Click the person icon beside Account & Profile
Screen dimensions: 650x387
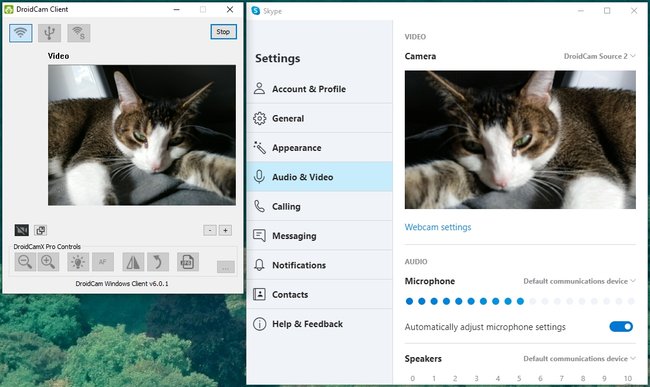tap(260, 88)
